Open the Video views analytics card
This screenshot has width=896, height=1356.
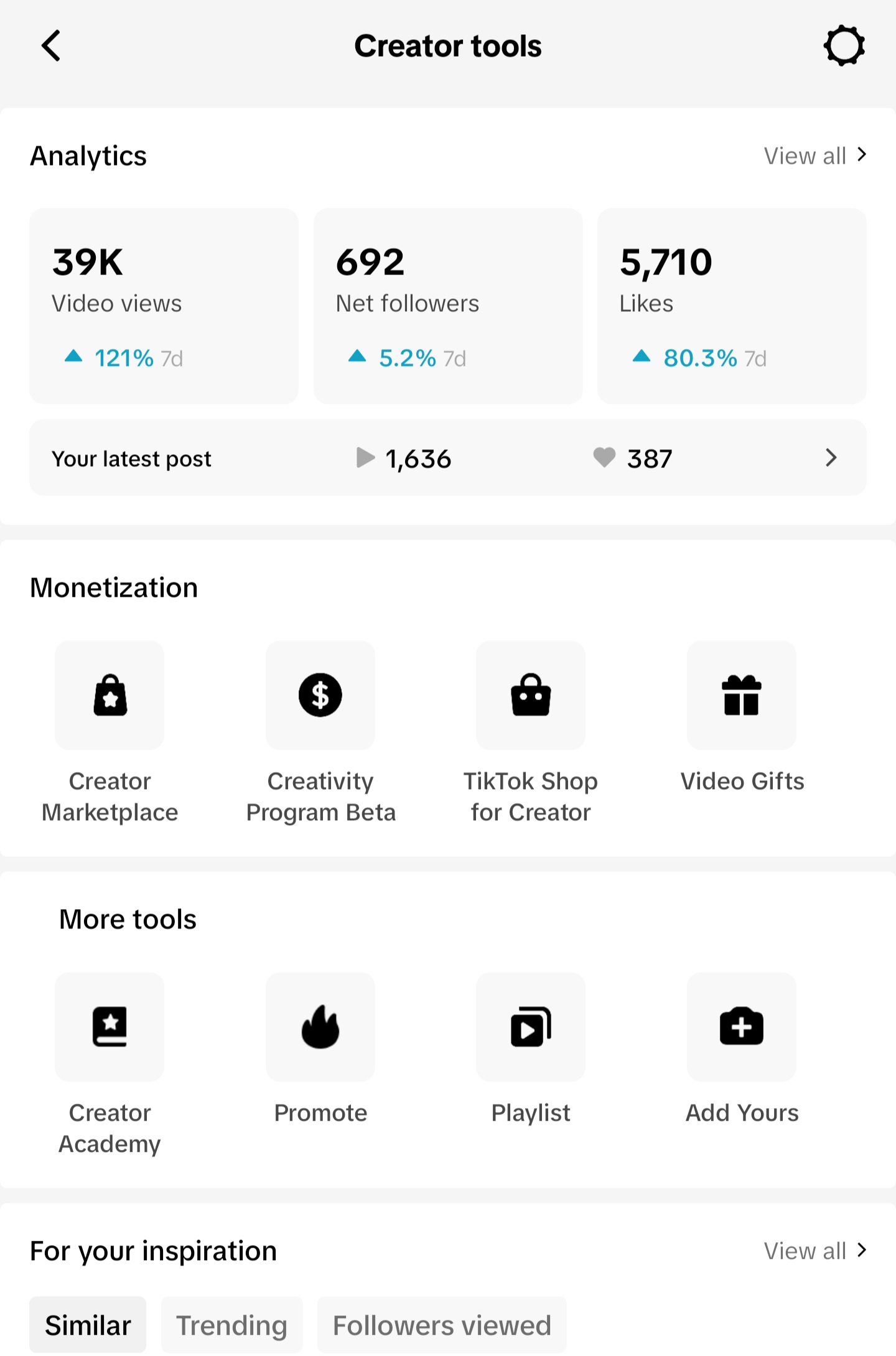click(164, 306)
